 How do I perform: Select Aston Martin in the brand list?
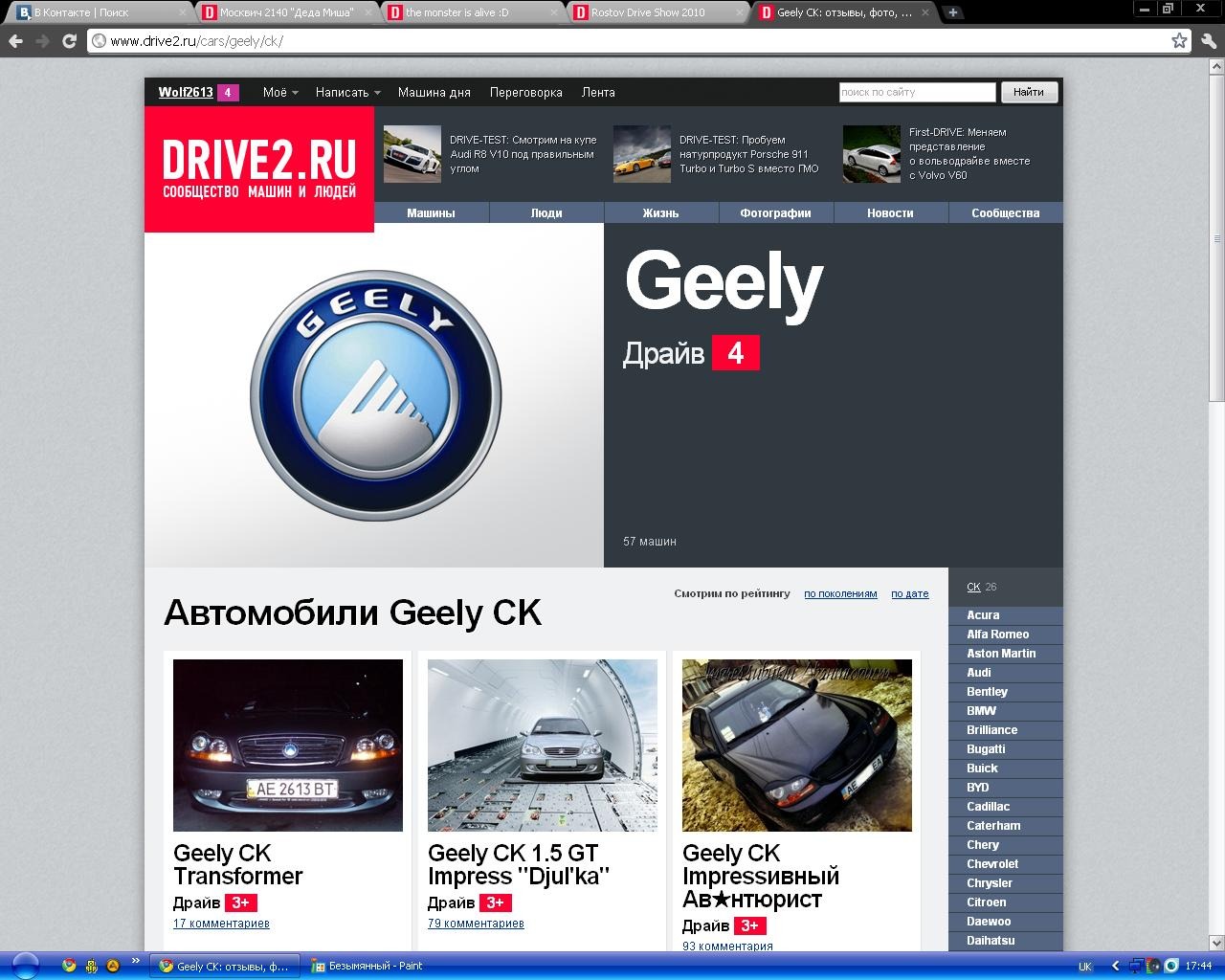(1006, 654)
